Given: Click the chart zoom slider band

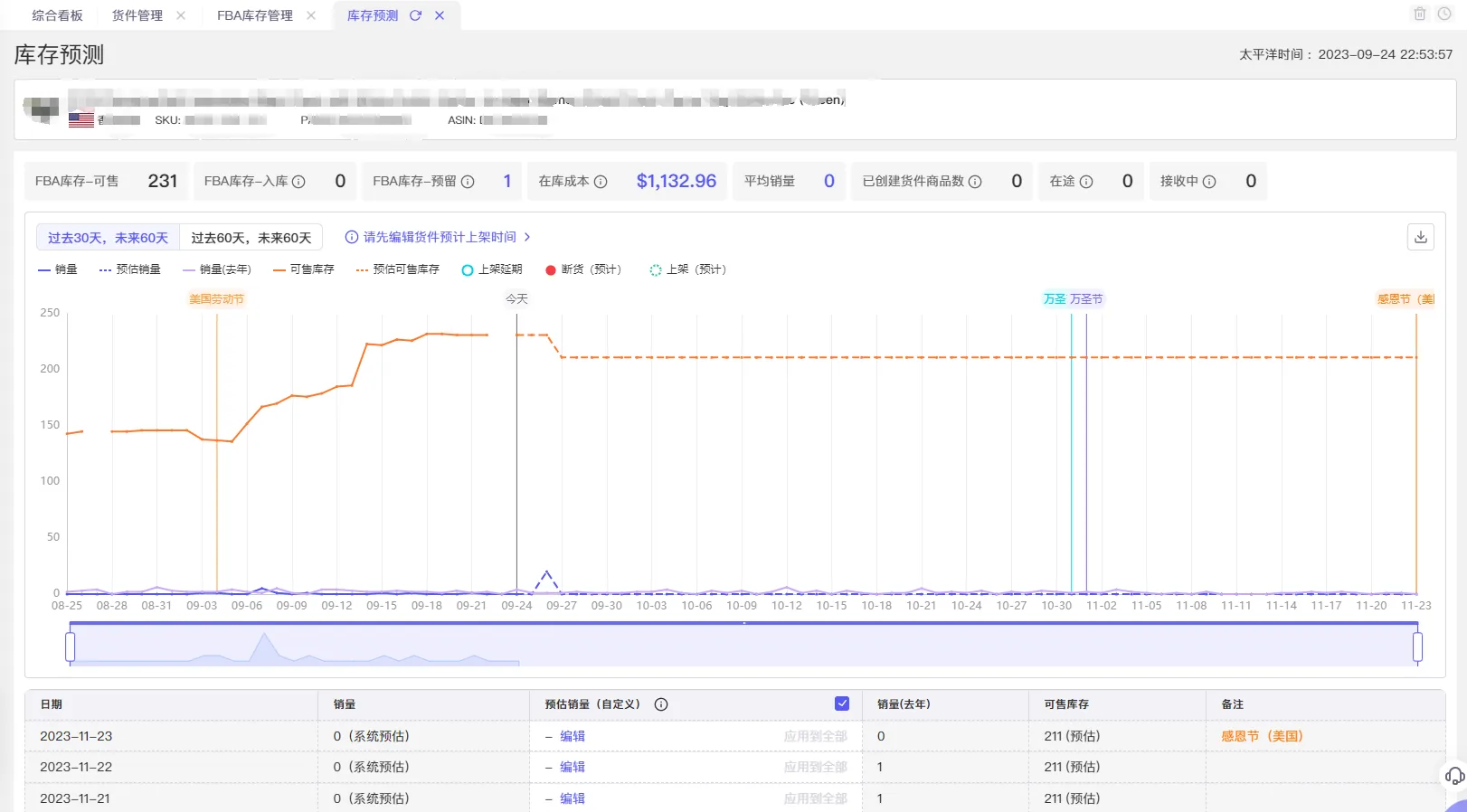Looking at the screenshot, I should 743,646.
